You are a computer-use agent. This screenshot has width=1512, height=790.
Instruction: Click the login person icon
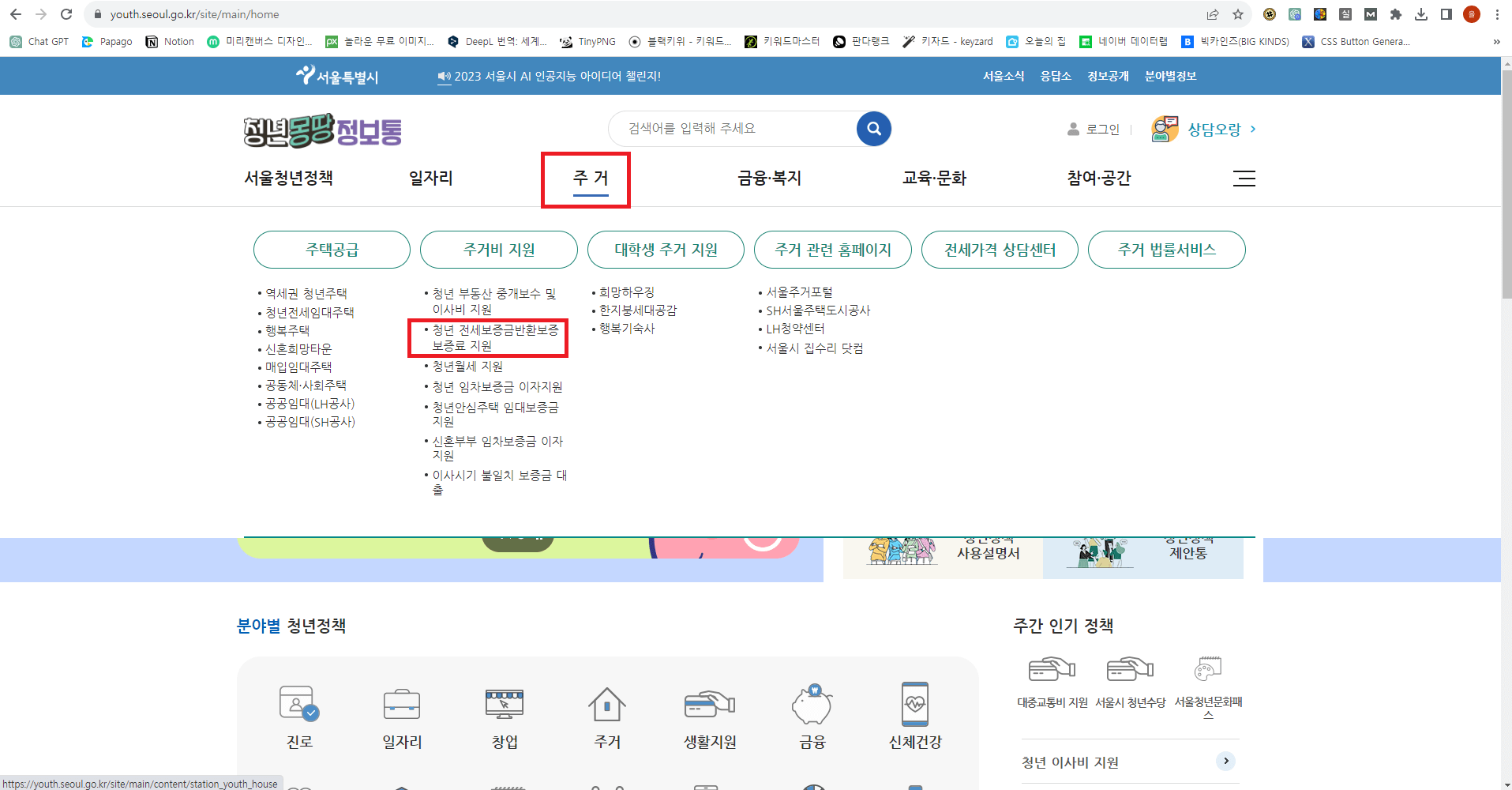(1072, 129)
